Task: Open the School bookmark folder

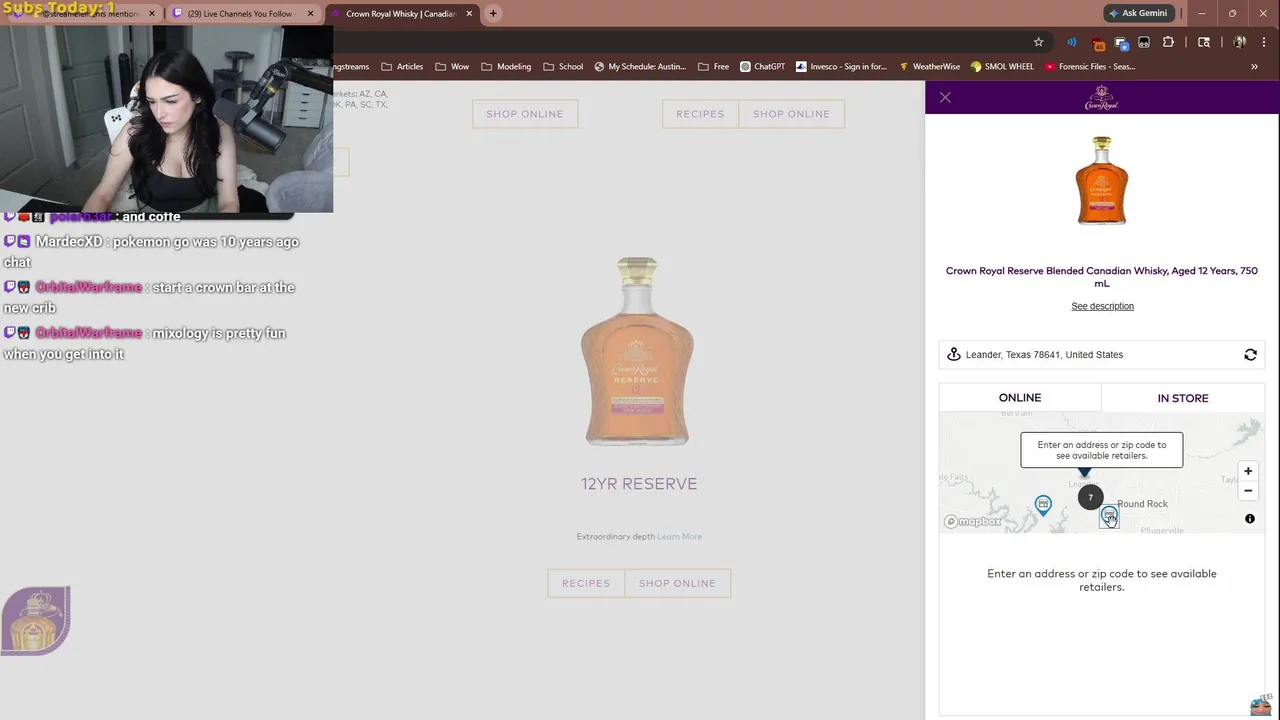Action: [x=563, y=66]
